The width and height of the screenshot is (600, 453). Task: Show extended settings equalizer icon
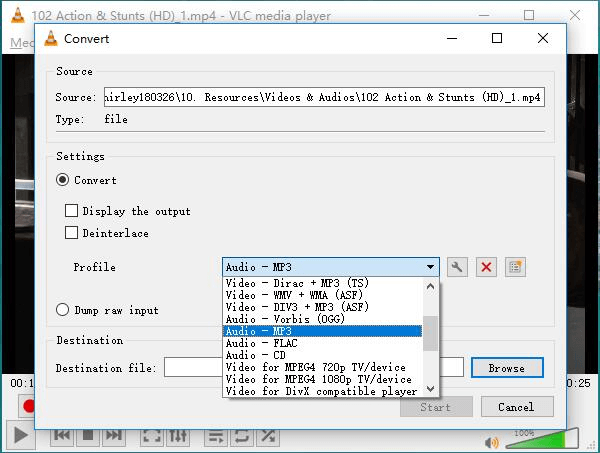[x=178, y=435]
